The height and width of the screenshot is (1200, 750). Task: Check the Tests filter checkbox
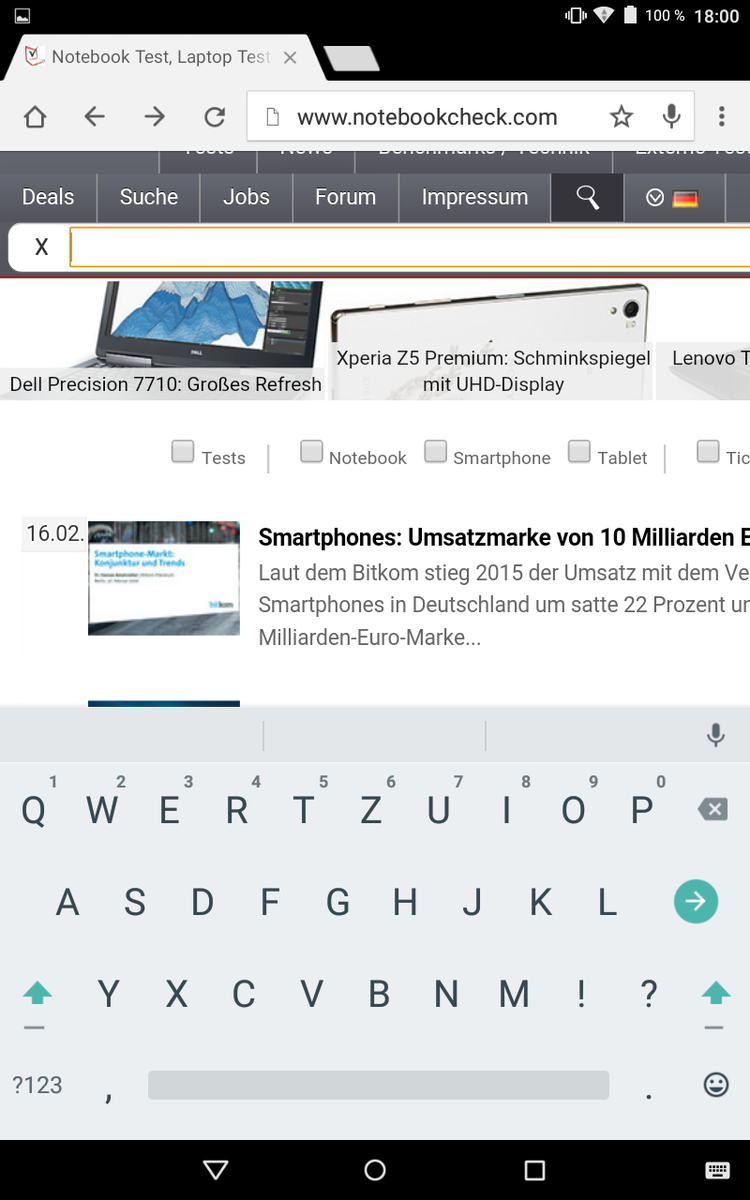click(182, 451)
